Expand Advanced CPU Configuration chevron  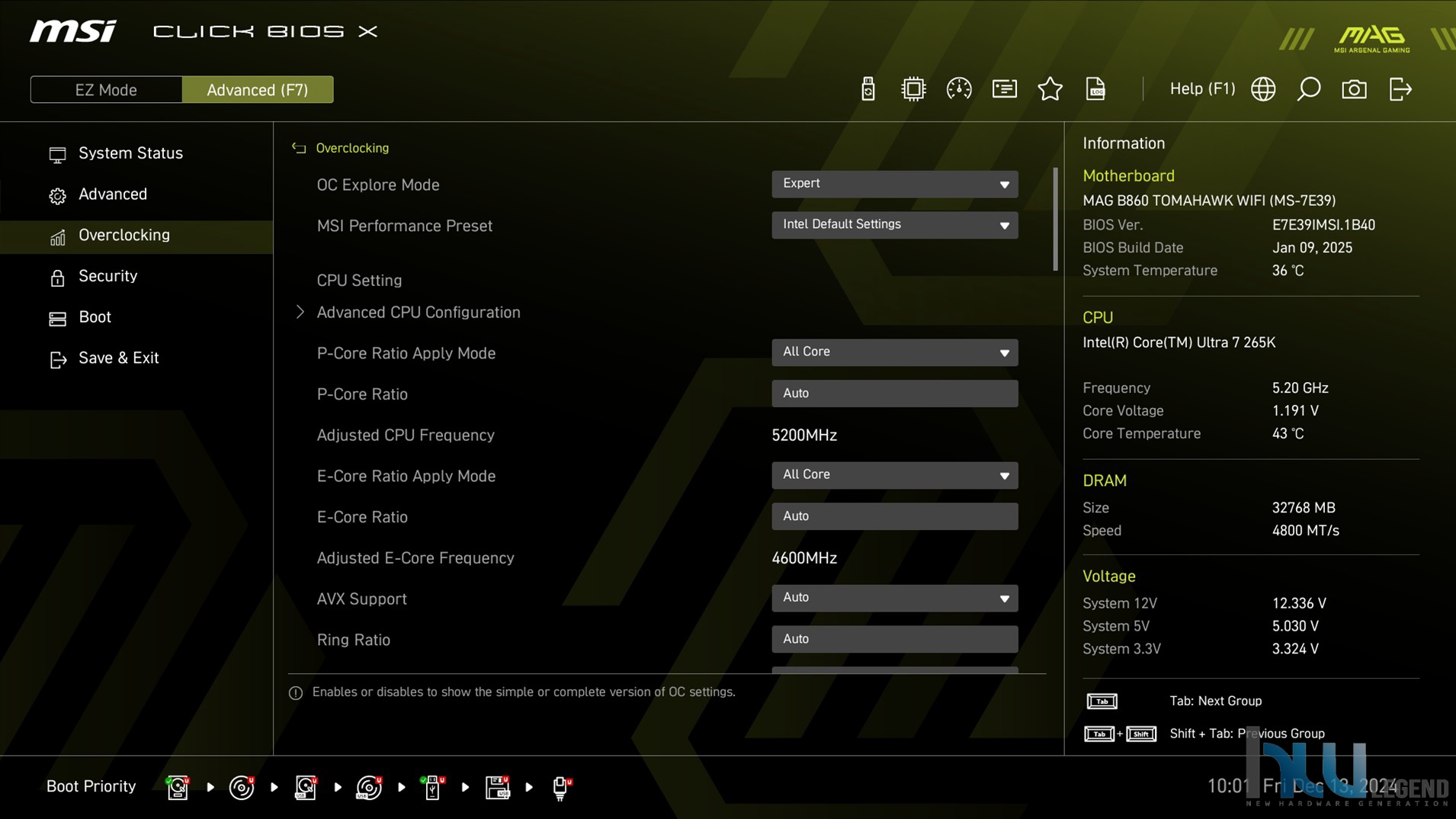pos(300,312)
